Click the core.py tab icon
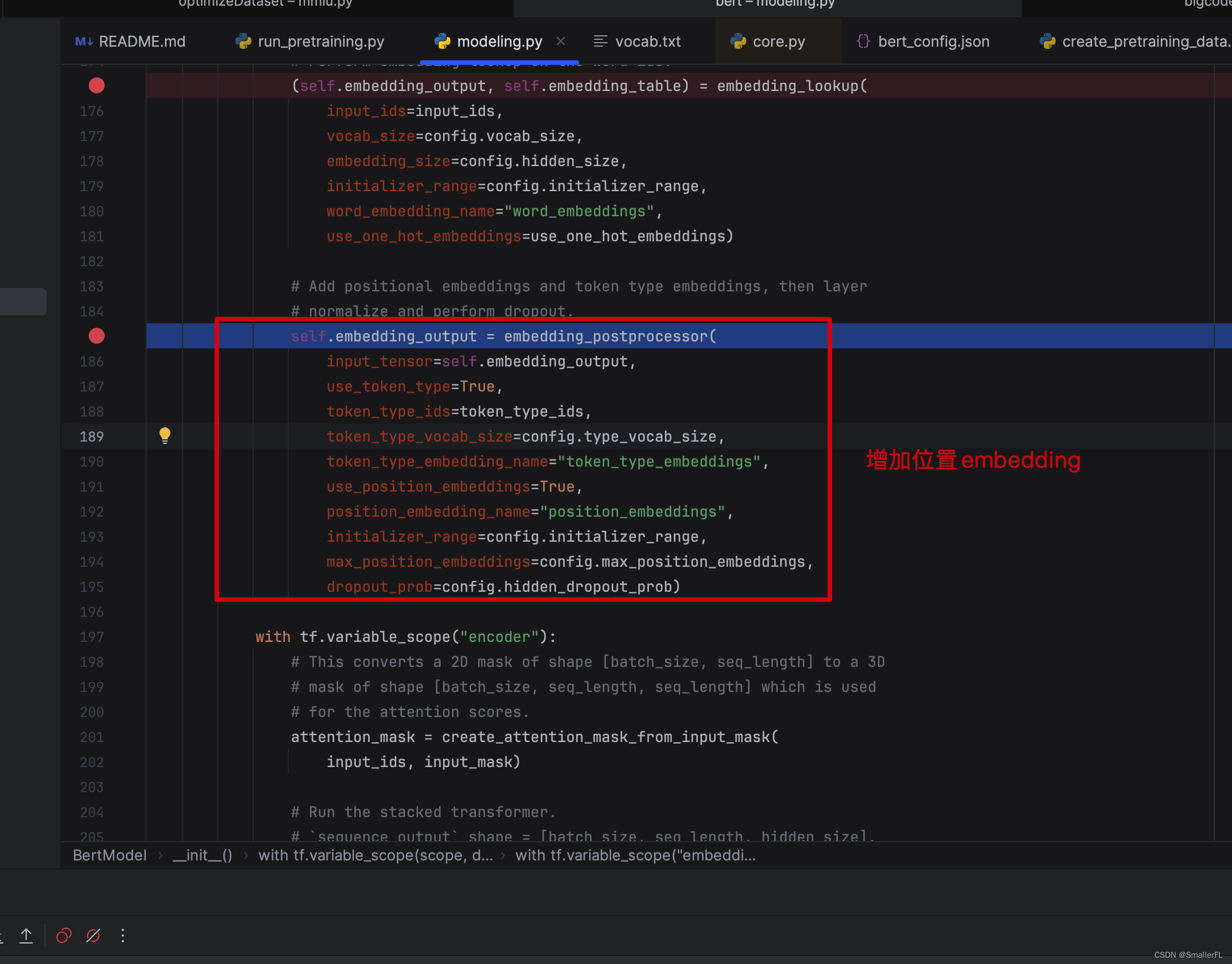The height and width of the screenshot is (964, 1232). 740,41
